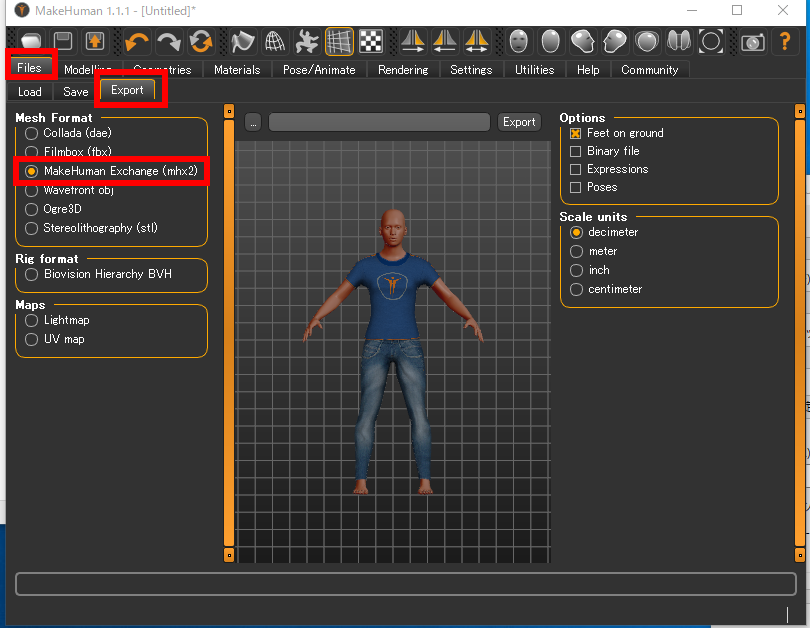810x628 pixels.
Task: Enable Poses checkbox
Action: coord(594,187)
